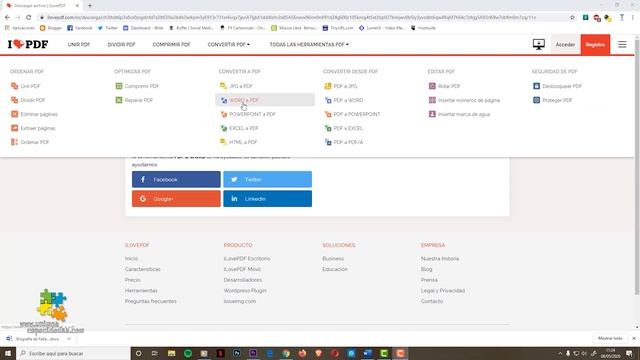Image resolution: width=640 pixels, height=360 pixels.
Task: Click the POWERPOINT a PDF icon
Action: pos(223,114)
